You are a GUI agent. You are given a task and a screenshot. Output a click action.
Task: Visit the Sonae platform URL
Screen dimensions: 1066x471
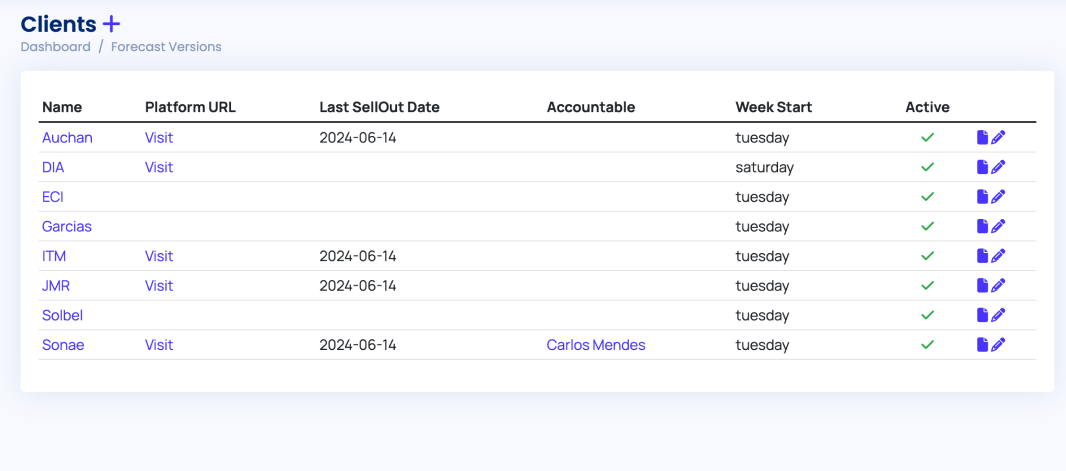(x=159, y=345)
